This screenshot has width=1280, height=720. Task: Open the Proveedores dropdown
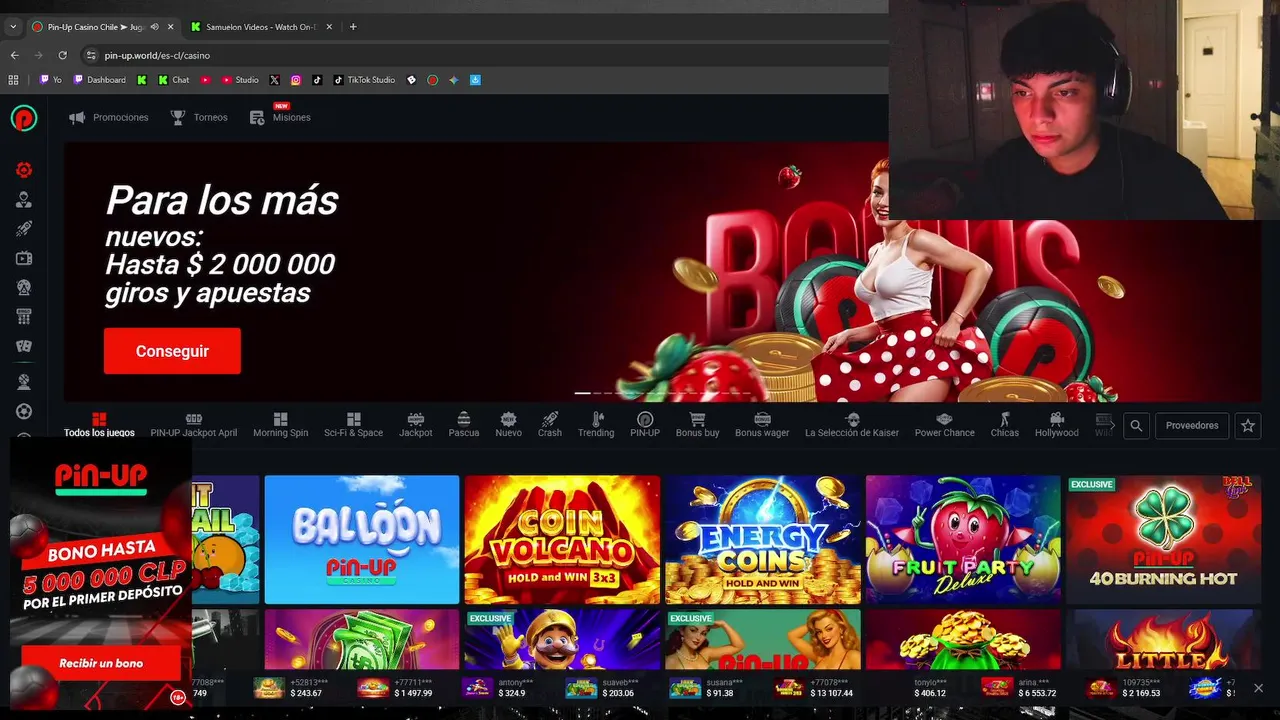(x=1192, y=426)
